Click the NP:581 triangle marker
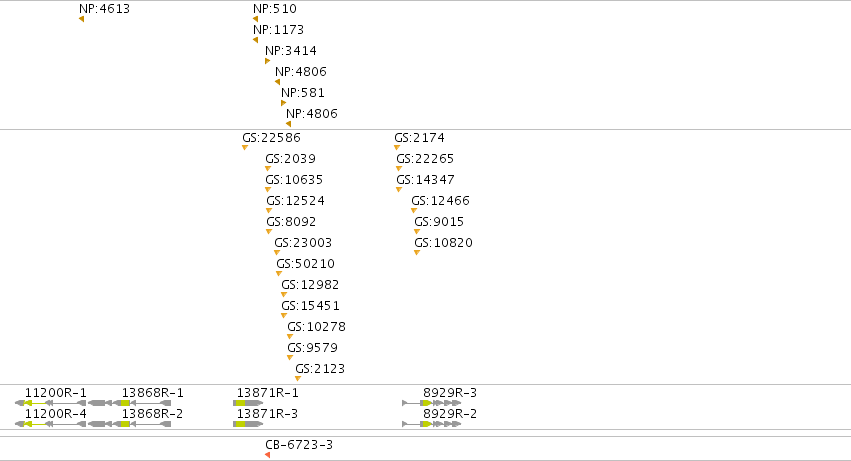This screenshot has width=851, height=461. click(x=283, y=103)
